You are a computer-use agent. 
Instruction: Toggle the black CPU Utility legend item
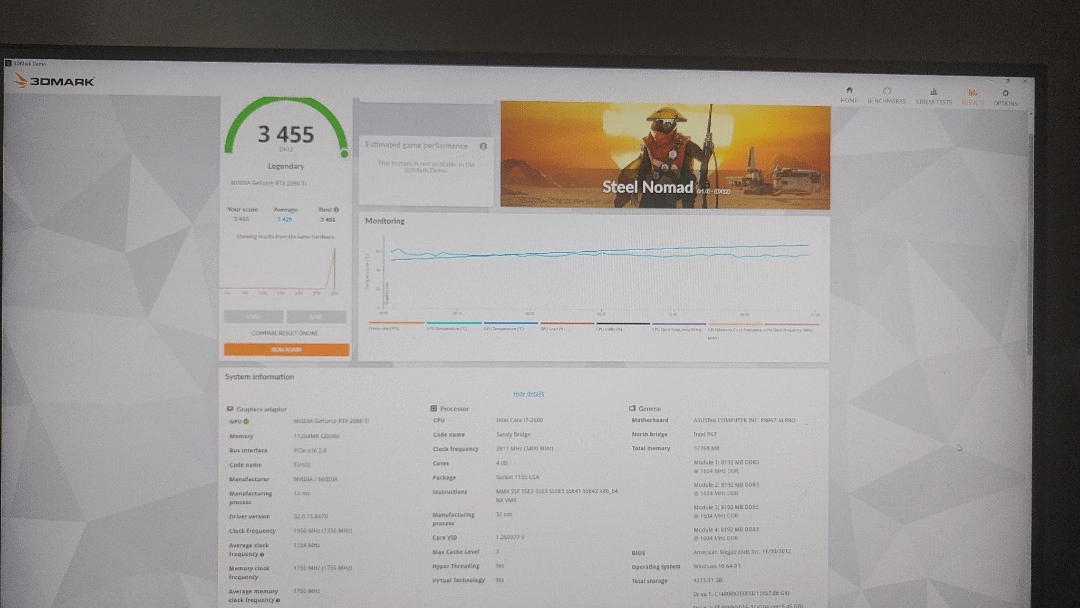click(x=623, y=326)
